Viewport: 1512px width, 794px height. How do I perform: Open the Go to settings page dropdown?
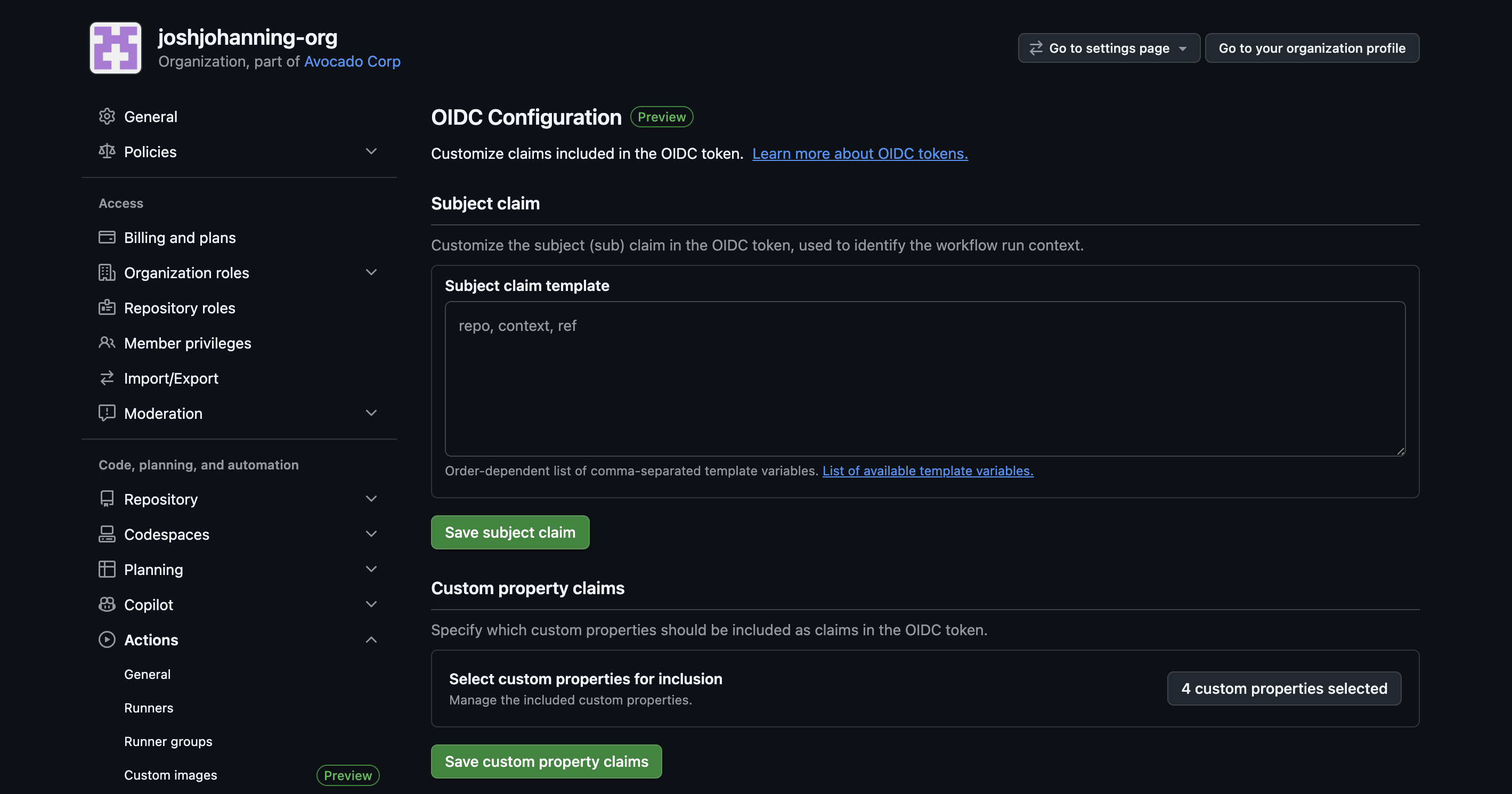point(1109,48)
